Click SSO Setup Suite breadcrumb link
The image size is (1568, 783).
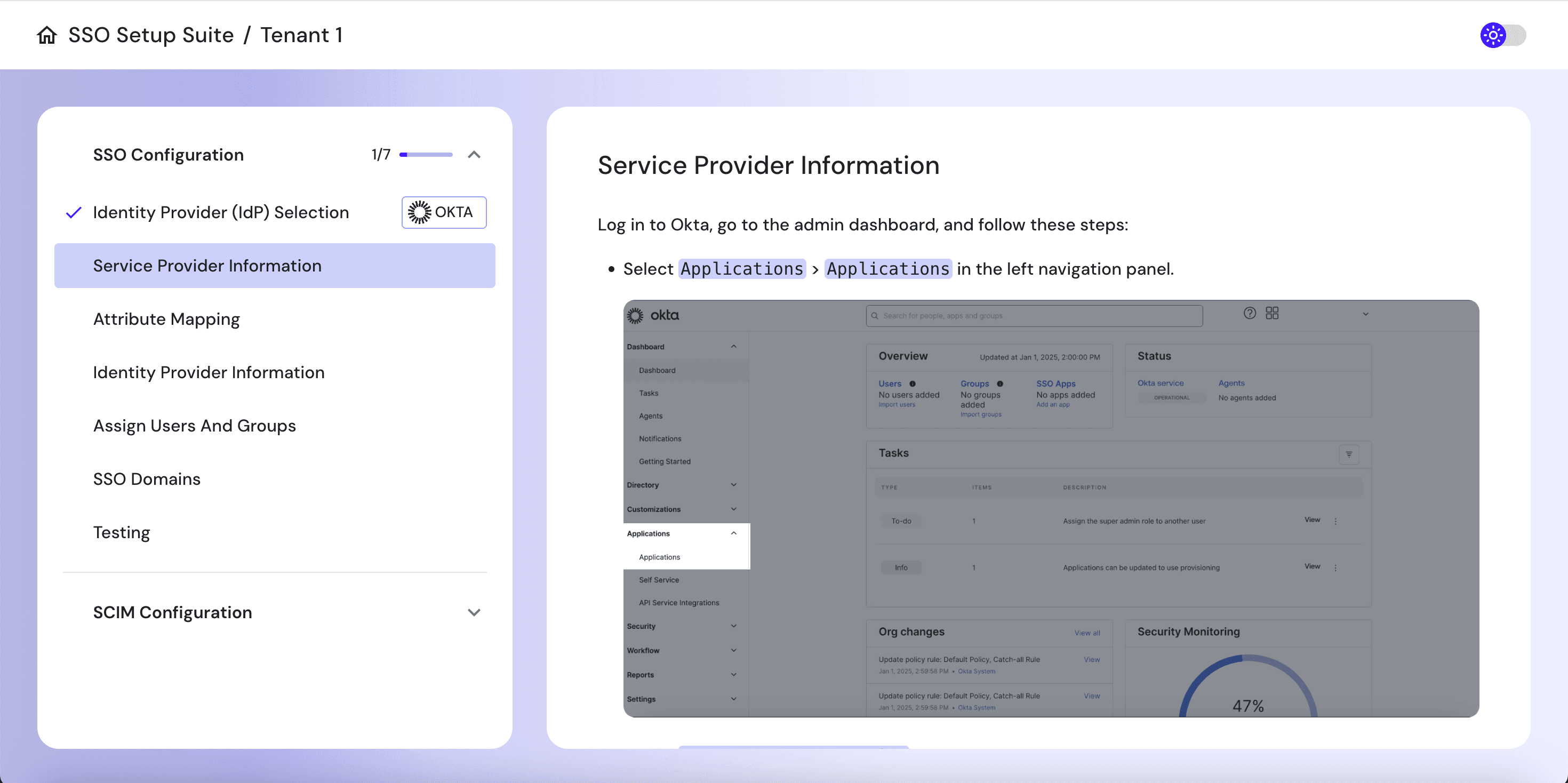click(151, 35)
